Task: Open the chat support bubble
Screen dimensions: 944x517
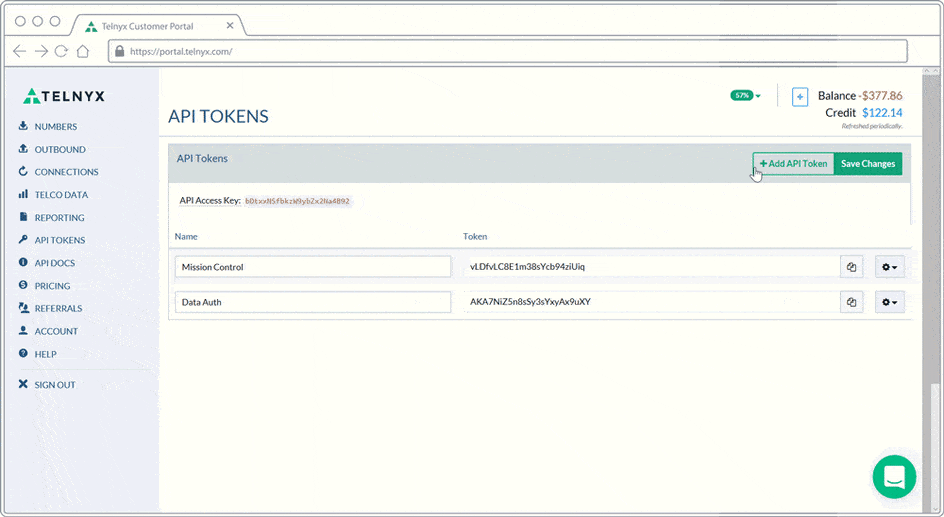Action: (894, 477)
